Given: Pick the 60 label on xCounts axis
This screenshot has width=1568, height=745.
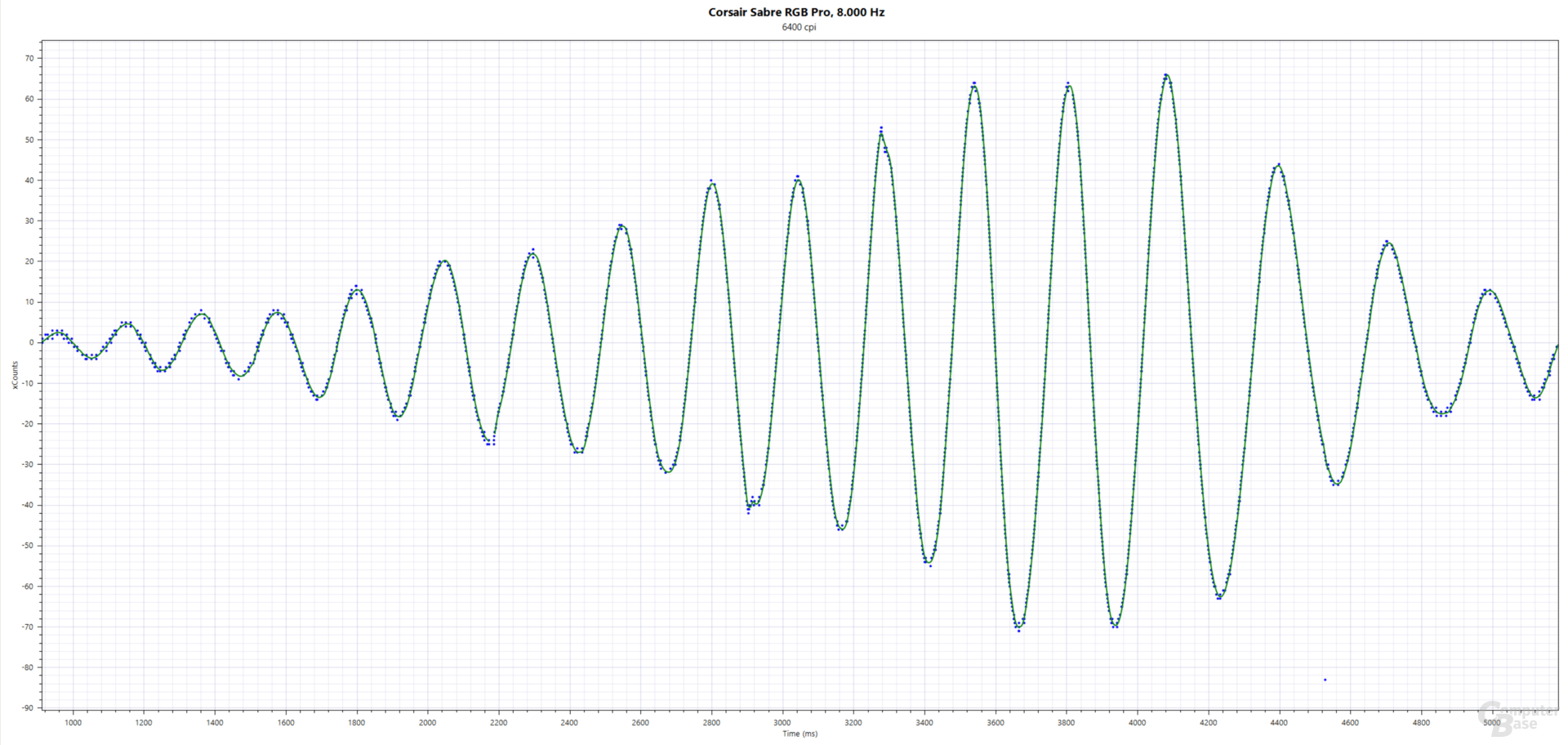Looking at the screenshot, I should point(29,99).
